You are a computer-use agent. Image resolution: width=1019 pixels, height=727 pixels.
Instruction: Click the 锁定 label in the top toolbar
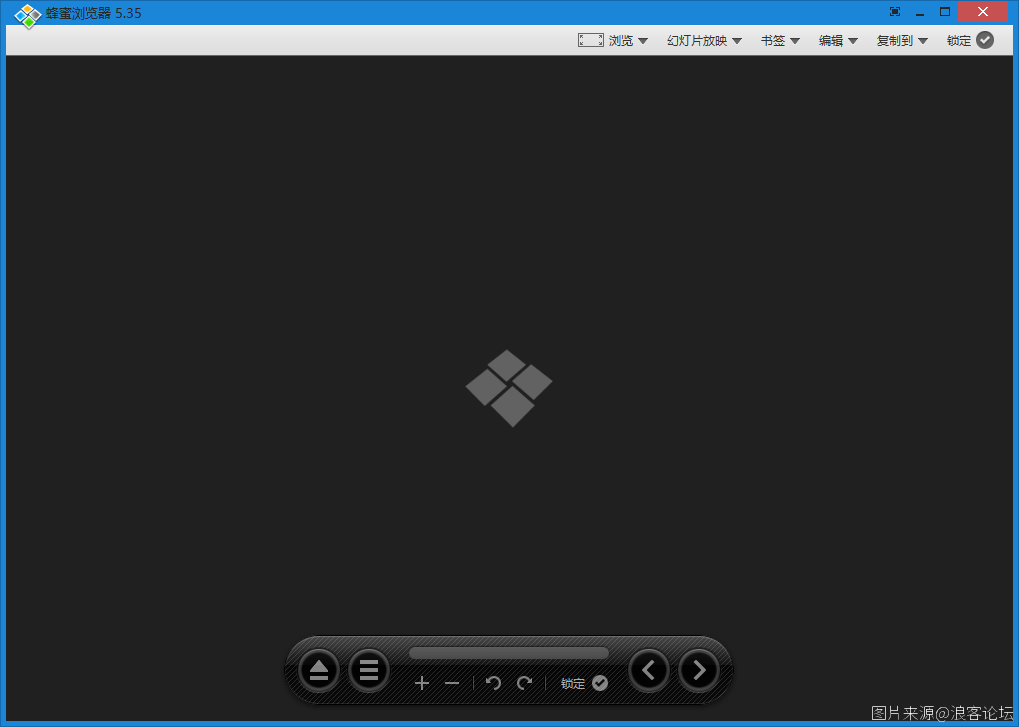[x=959, y=41]
